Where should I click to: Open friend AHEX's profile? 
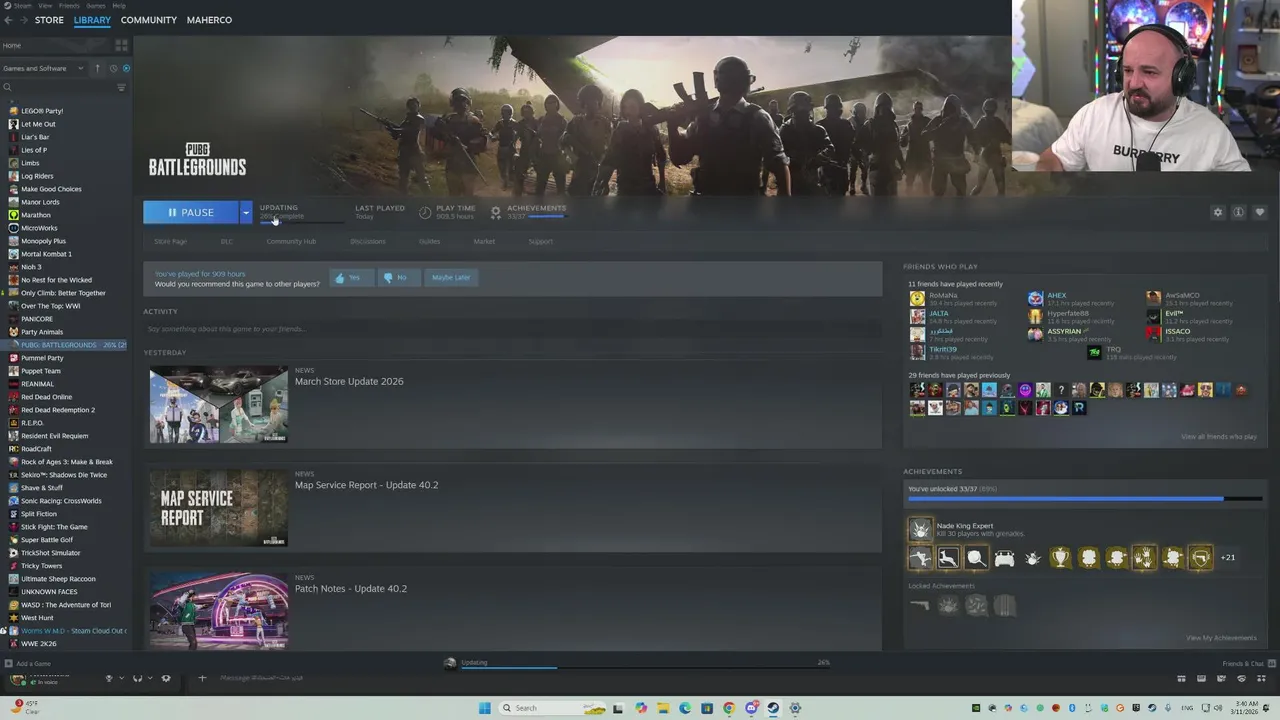(x=1057, y=296)
